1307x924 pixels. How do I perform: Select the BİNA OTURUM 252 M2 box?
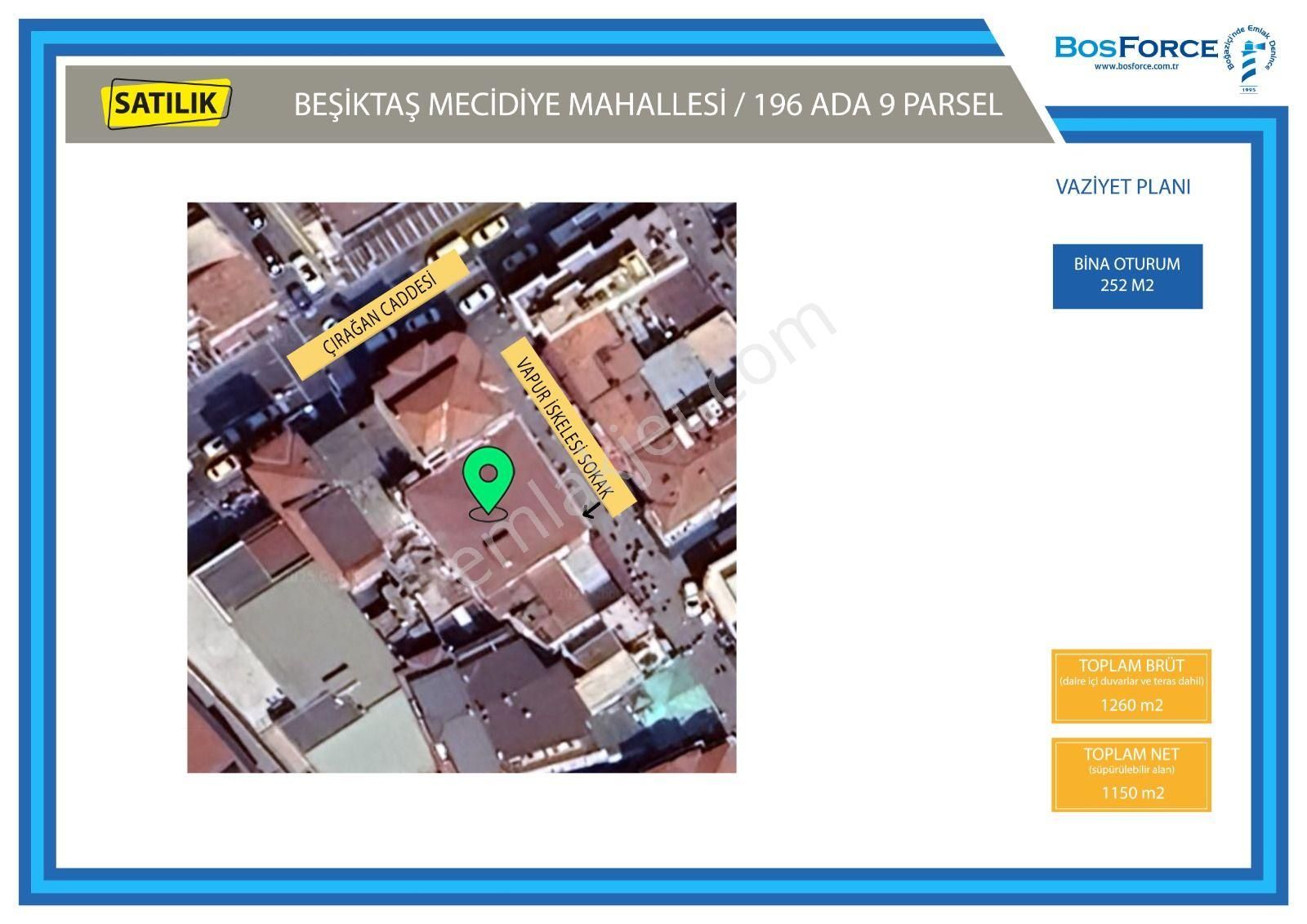click(x=1127, y=275)
